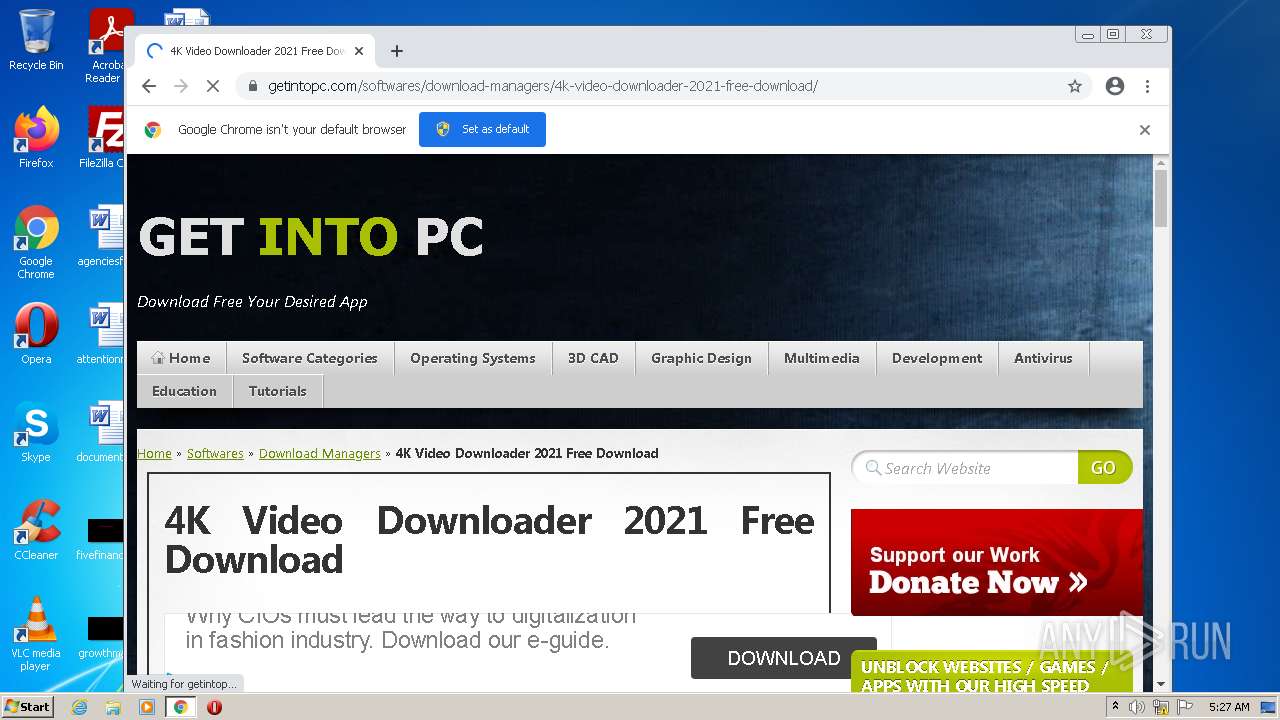Click the scrollbar down arrow
Screen dimensions: 1280x720
coord(1161,685)
